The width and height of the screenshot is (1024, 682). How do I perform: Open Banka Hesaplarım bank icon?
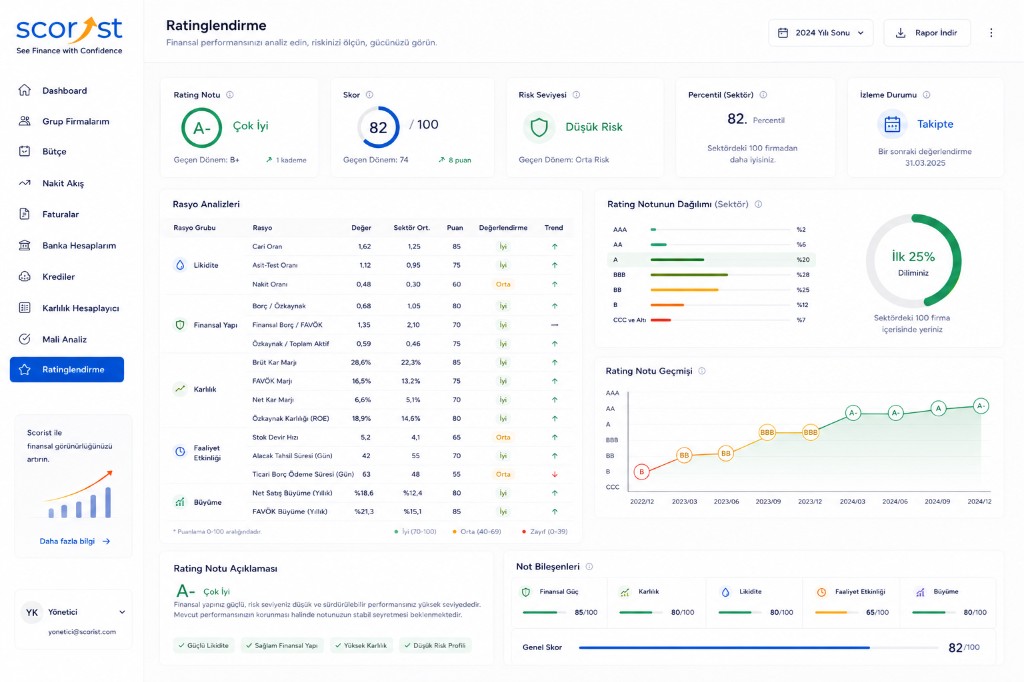[25, 246]
